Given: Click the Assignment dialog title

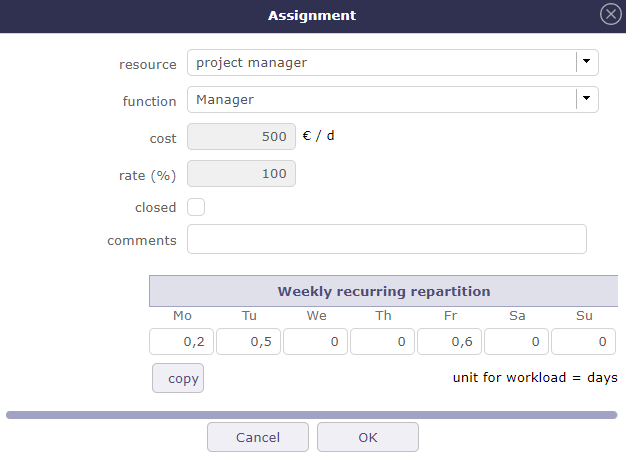Looking at the screenshot, I should [x=312, y=16].
